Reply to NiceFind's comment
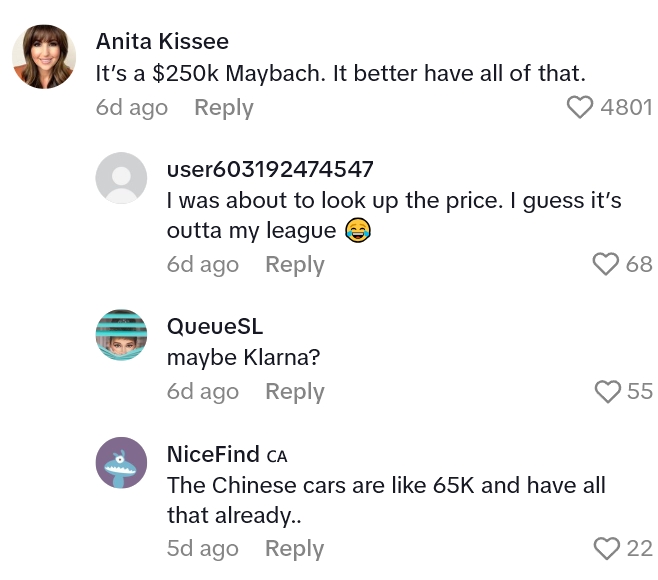Screen dimensions: 658x580 [x=294, y=548]
